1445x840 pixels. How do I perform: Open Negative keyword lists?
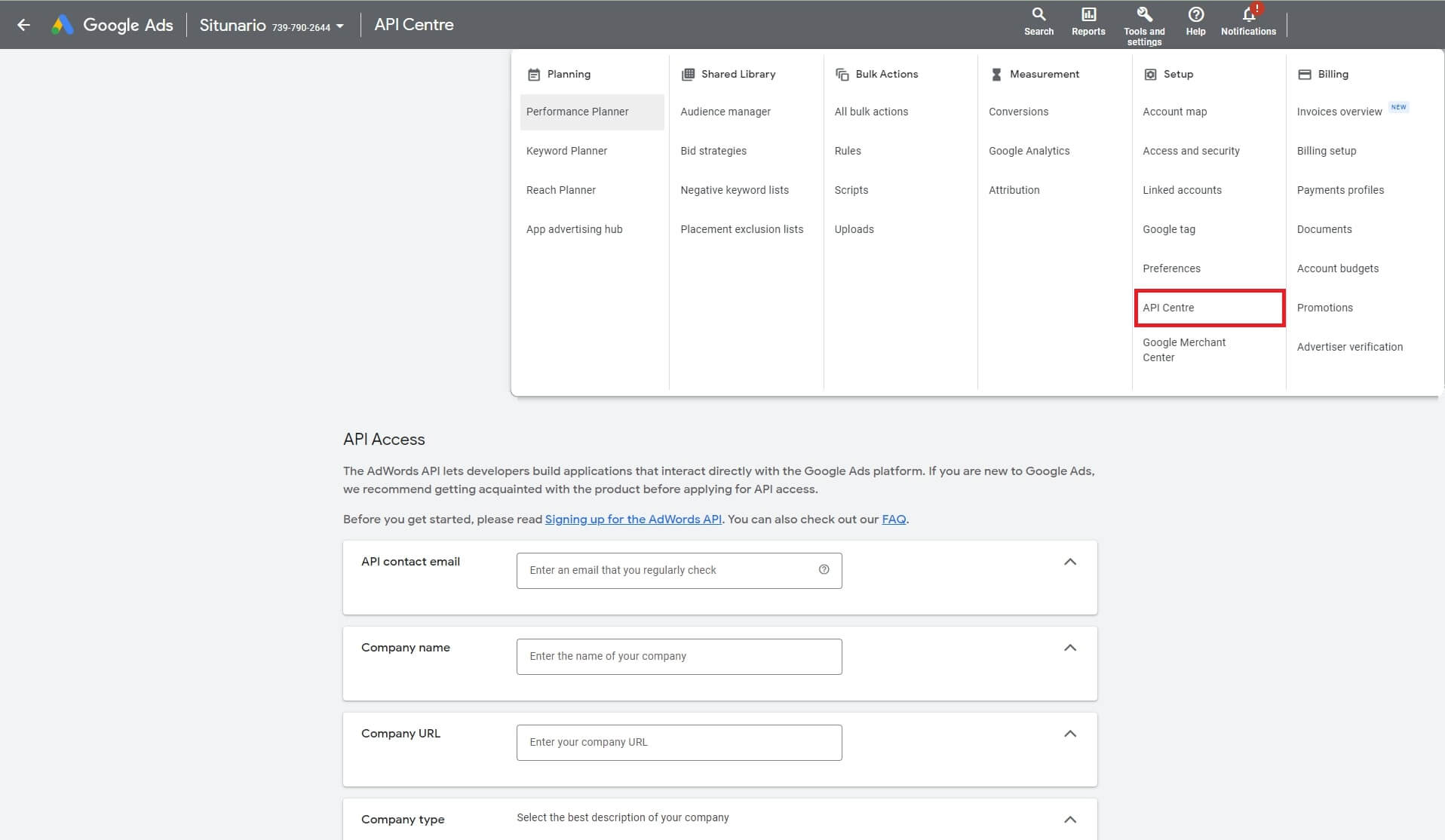pos(734,190)
